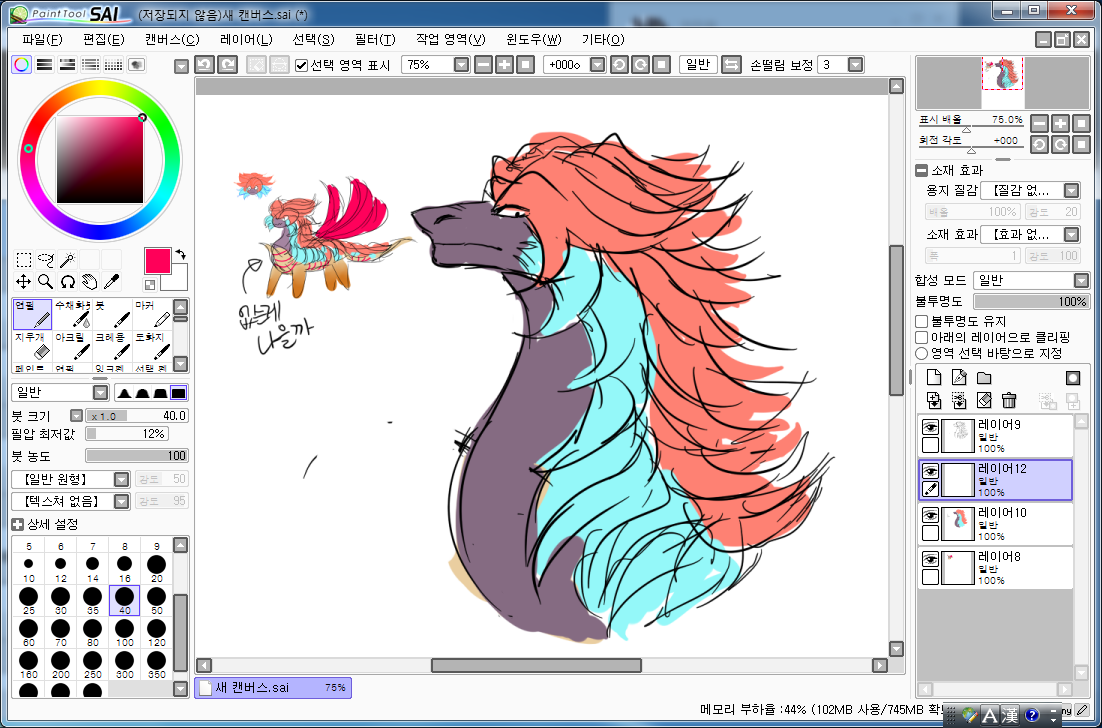Select the move tool
1102x728 pixels.
23,282
